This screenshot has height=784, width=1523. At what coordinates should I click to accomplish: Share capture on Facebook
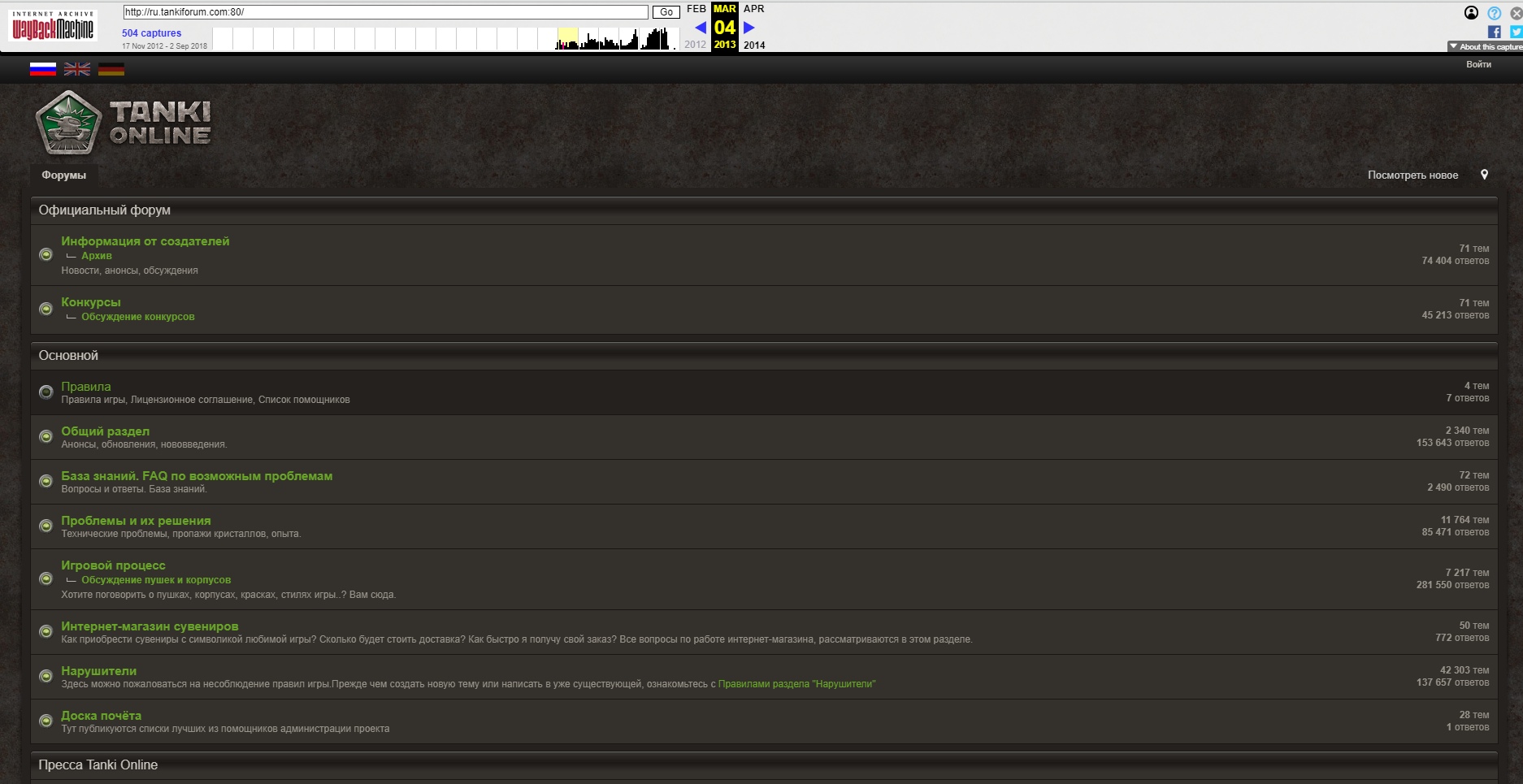point(1494,32)
